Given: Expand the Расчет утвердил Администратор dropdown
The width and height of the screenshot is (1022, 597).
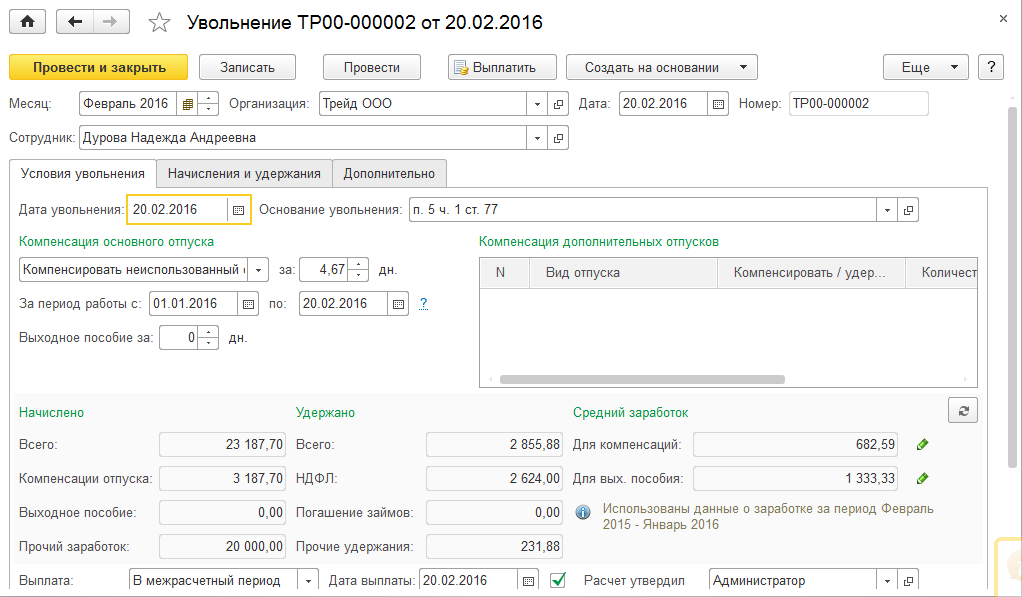Looking at the screenshot, I should coord(887,581).
